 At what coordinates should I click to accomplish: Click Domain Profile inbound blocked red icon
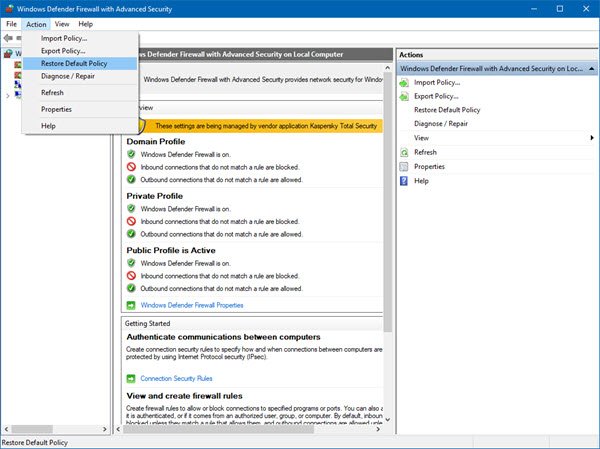click(131, 167)
